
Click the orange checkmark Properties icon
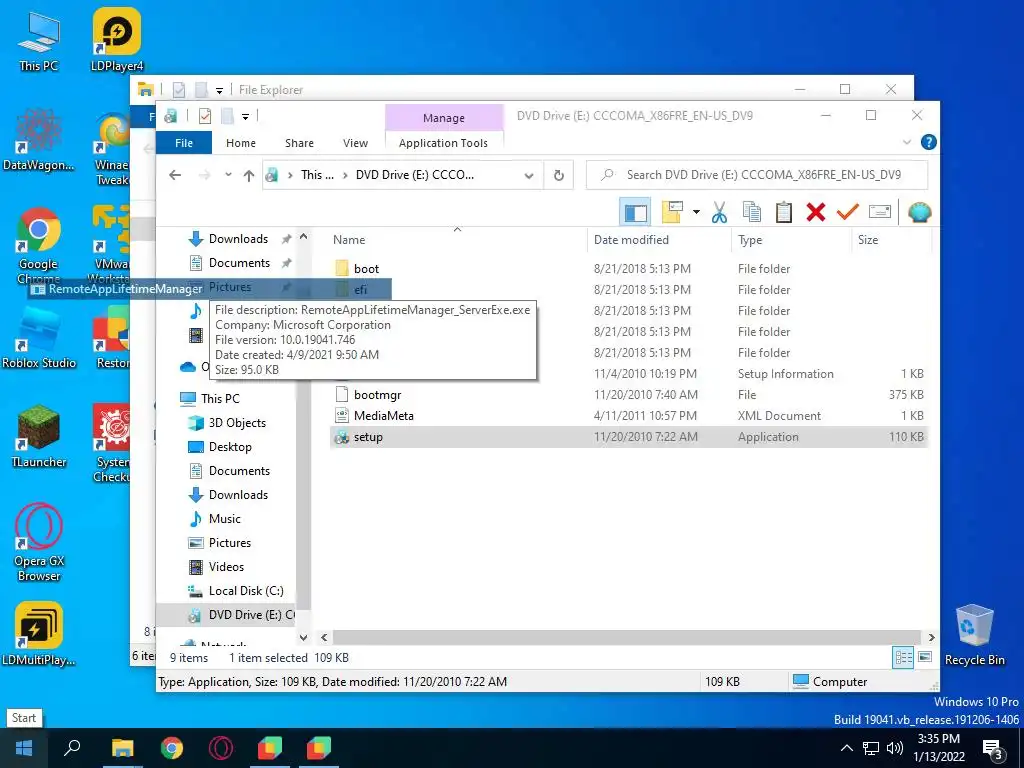[848, 212]
